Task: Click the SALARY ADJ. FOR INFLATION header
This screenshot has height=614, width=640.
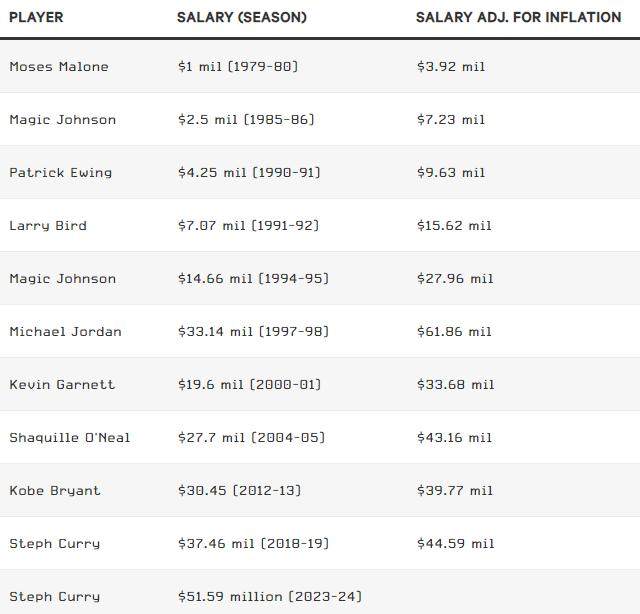Action: coord(518,18)
